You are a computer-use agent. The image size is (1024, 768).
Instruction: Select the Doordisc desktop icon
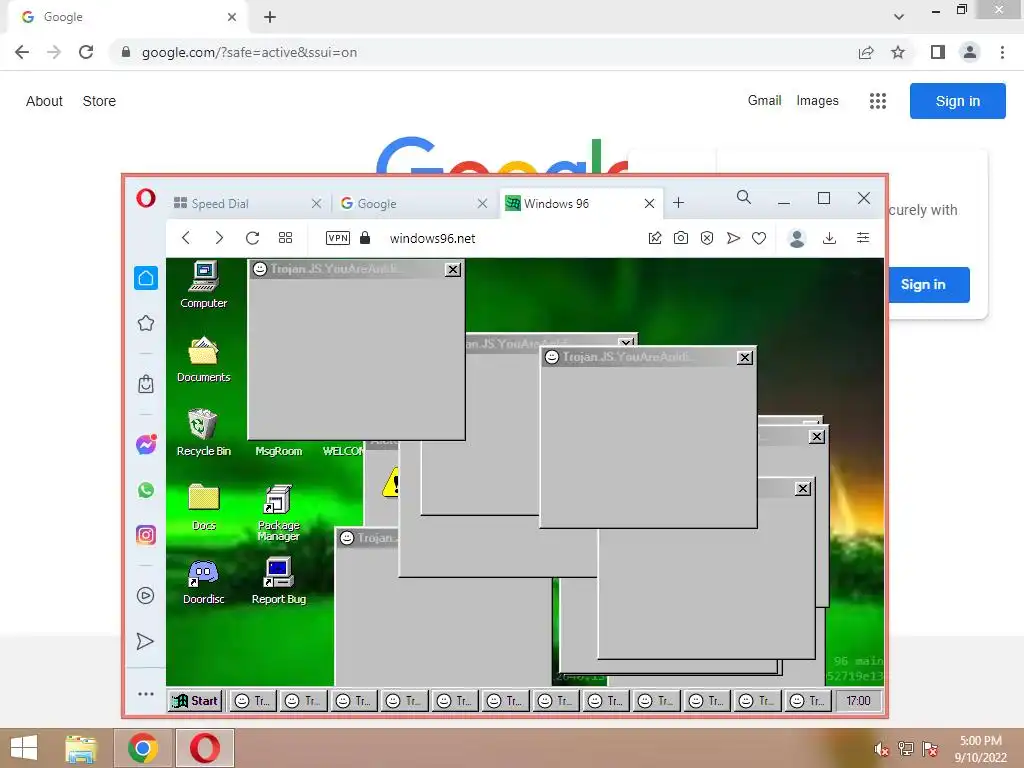coord(204,582)
